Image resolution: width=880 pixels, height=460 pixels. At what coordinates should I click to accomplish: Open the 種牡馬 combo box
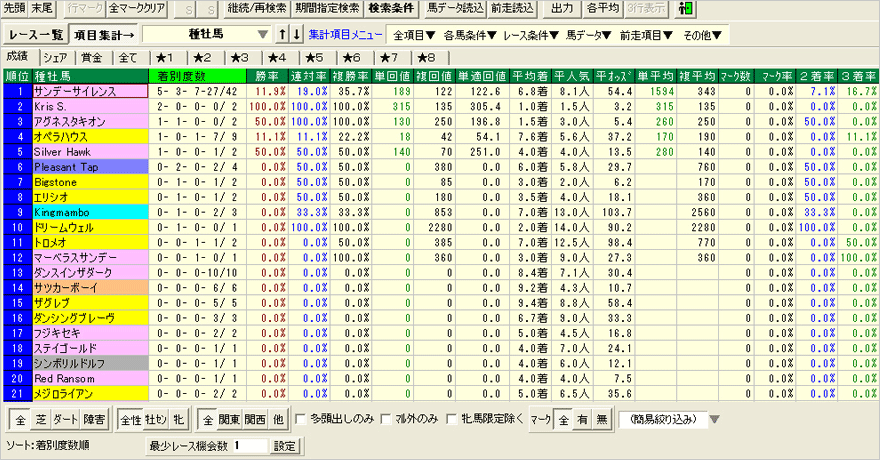click(x=207, y=34)
